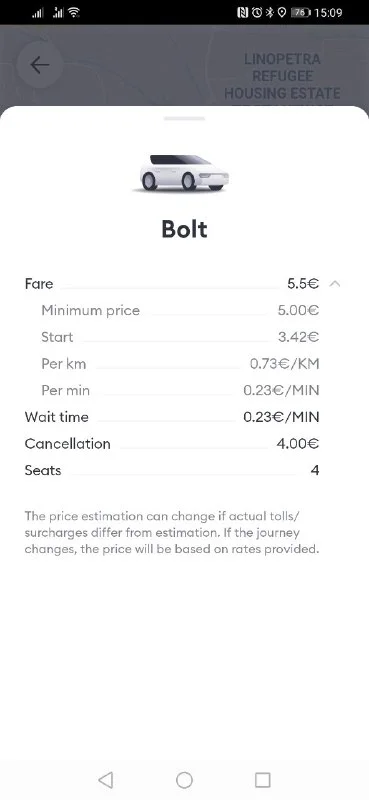This screenshot has height=800, width=369.
Task: Tap the back arrow button
Action: tap(40, 65)
